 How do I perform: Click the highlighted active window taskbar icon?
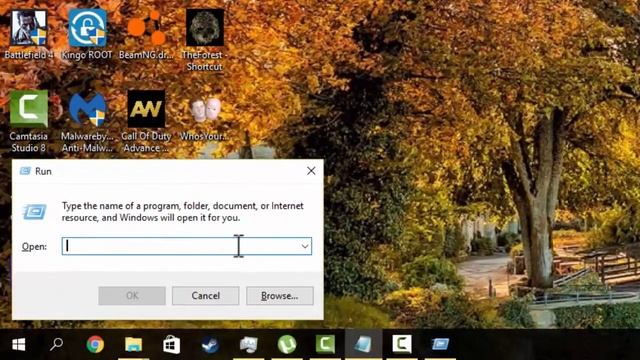point(363,344)
